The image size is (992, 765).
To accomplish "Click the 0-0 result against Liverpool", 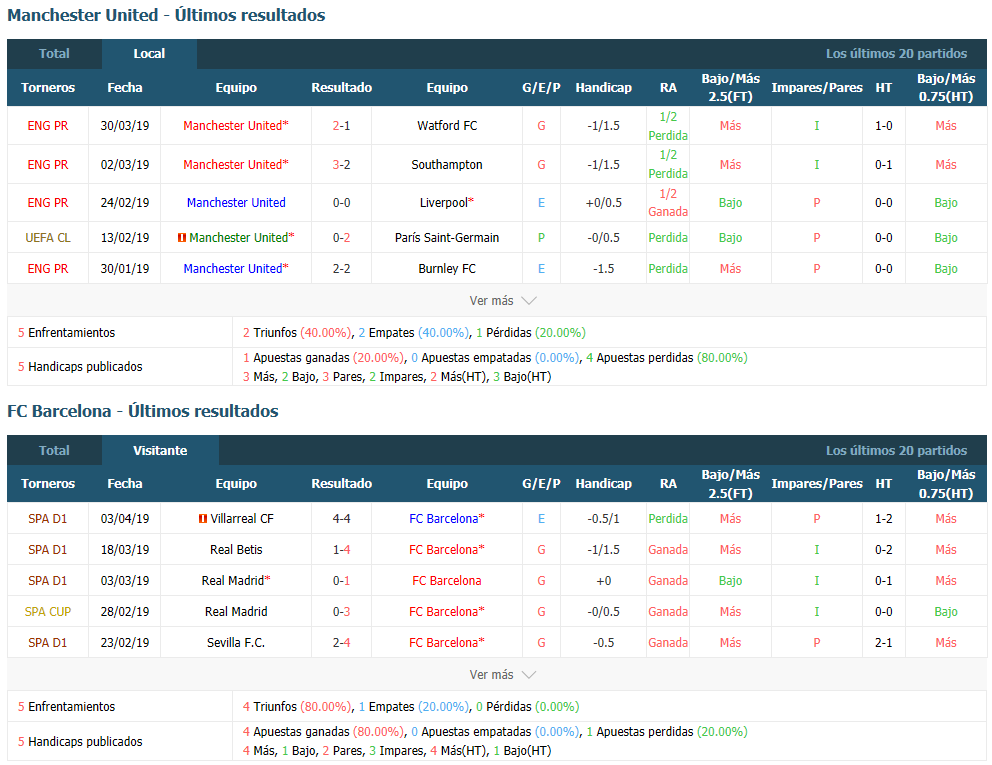I will point(342,202).
